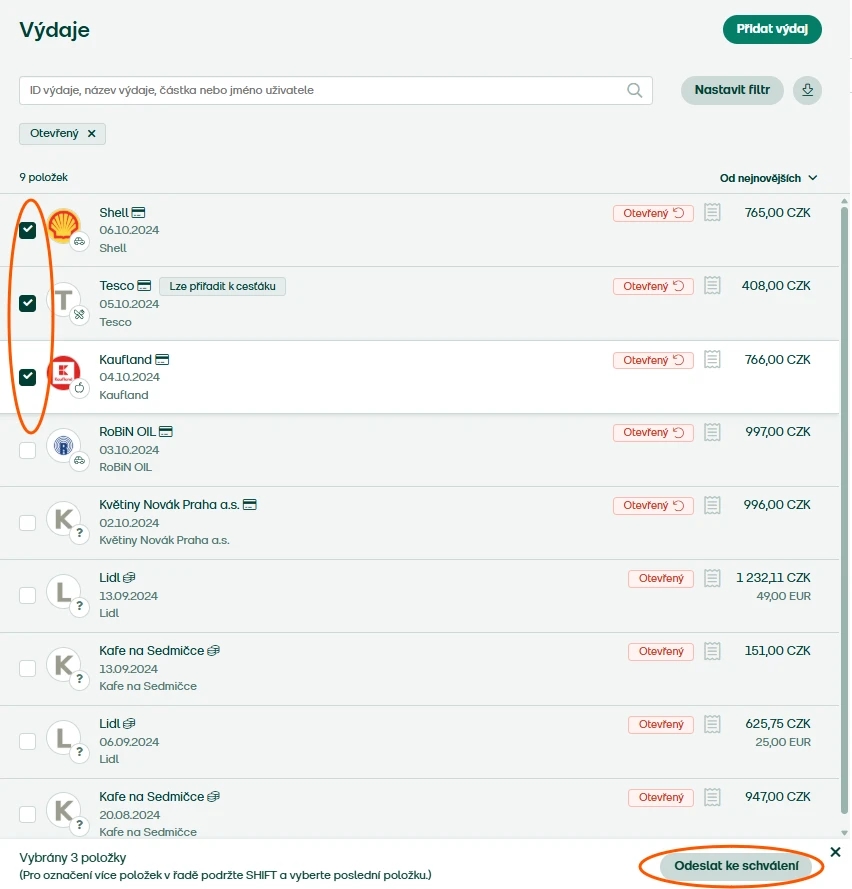Click the expense list vertical scrollbar
This screenshot has width=852, height=889.
click(x=844, y=516)
